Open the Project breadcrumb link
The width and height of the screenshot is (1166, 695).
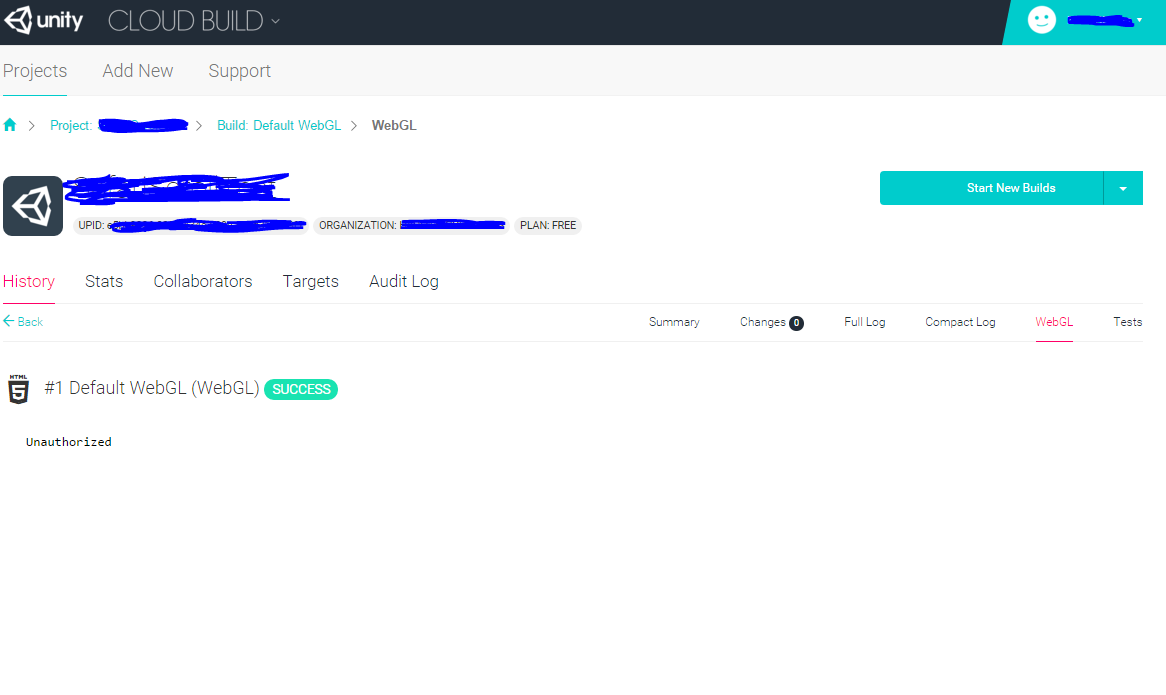pos(119,126)
